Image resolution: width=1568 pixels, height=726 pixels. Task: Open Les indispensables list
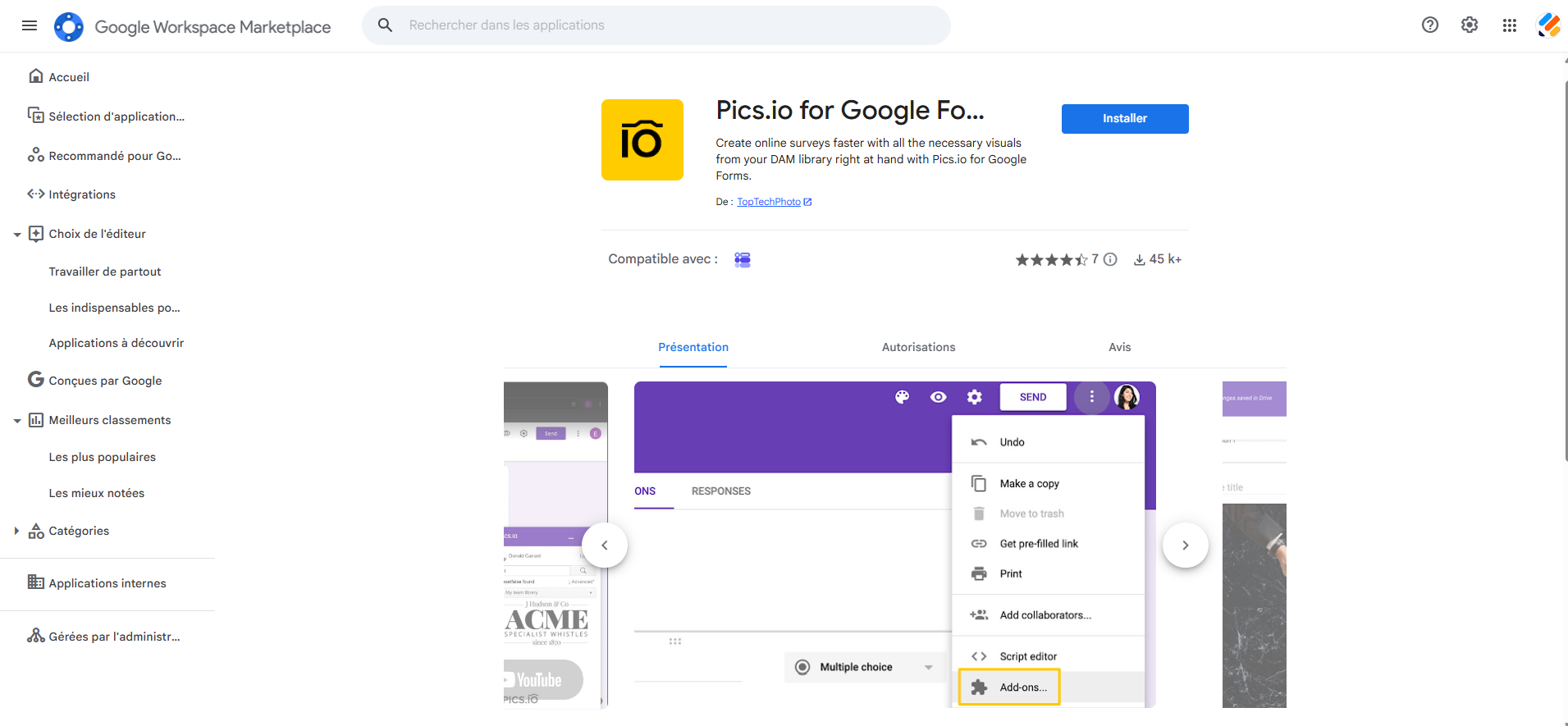pos(114,308)
